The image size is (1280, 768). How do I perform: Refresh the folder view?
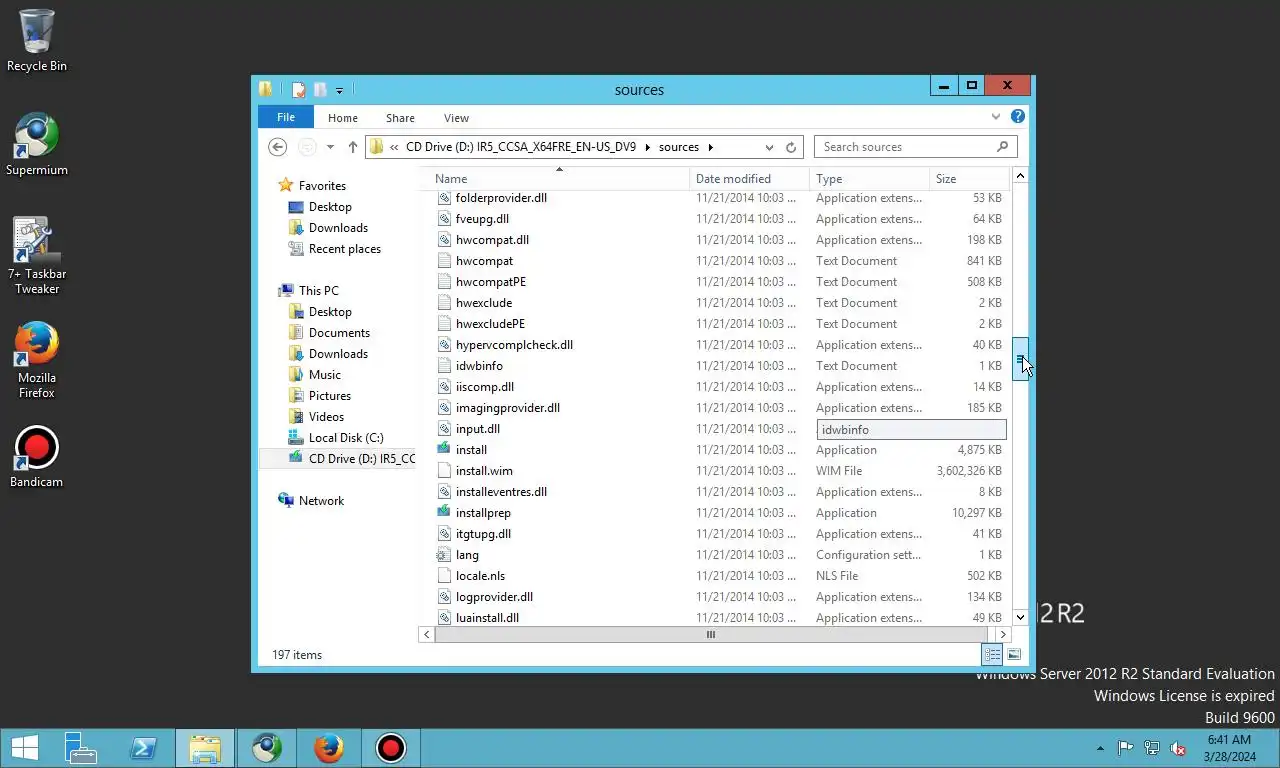click(x=791, y=147)
